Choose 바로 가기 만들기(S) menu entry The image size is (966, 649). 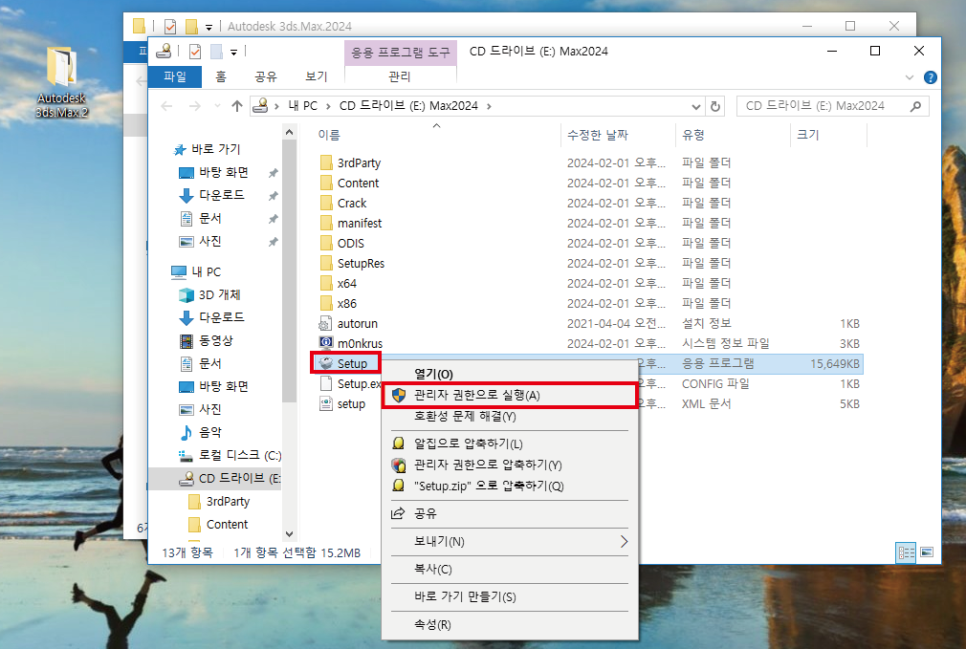click(x=510, y=597)
